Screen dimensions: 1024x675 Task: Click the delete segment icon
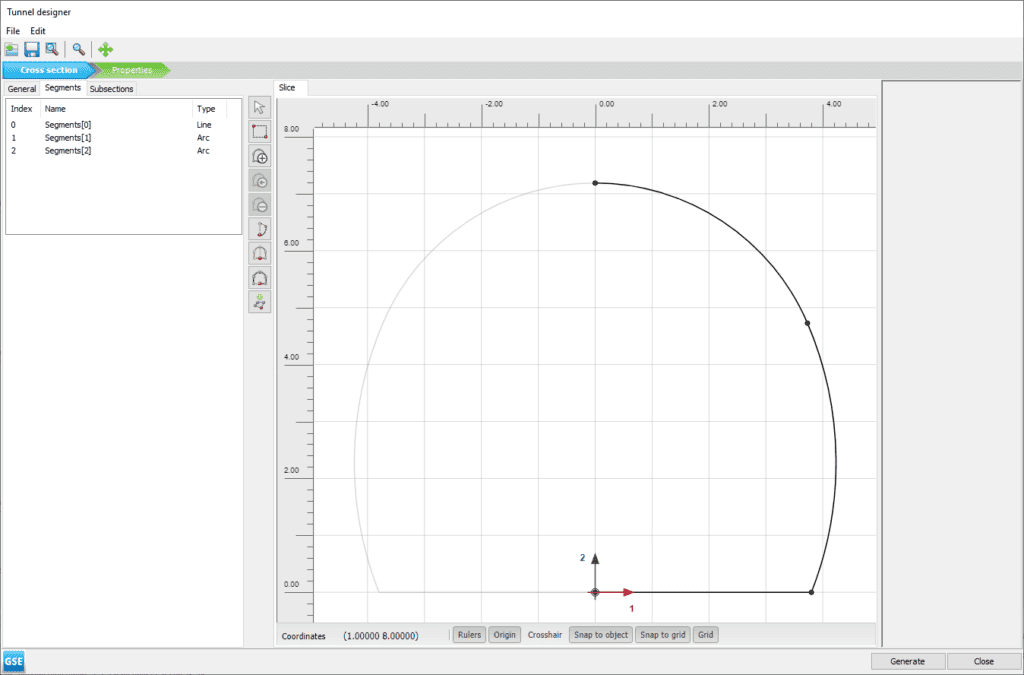tap(259, 204)
